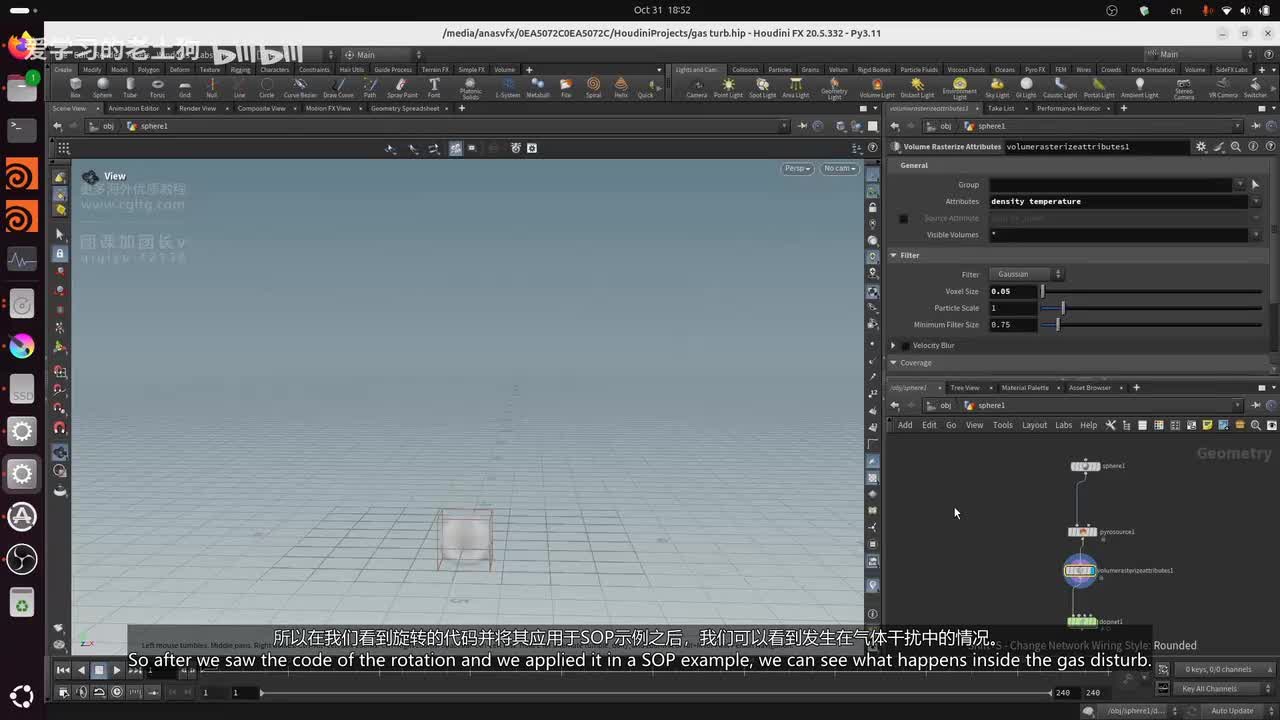Switch to the Pyro FX shelf tab
The image size is (1280, 720).
tap(1033, 70)
